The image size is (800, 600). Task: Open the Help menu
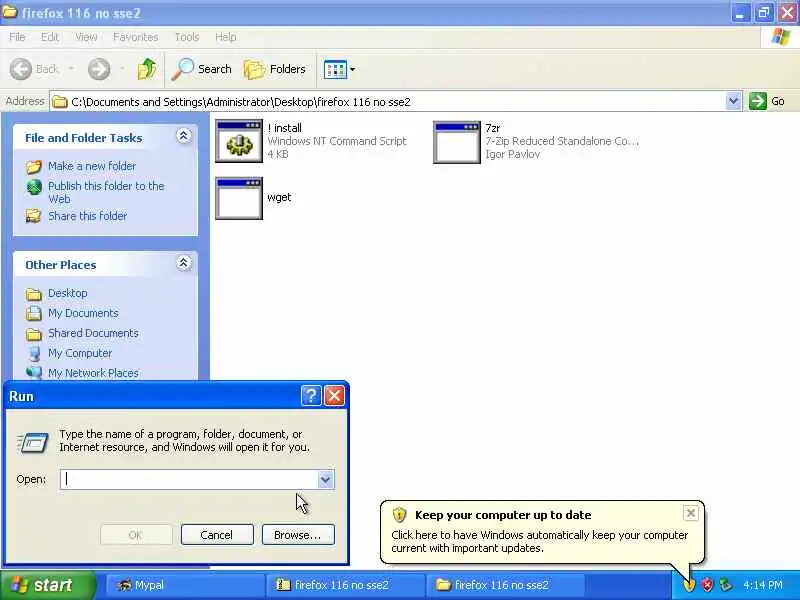click(x=225, y=37)
